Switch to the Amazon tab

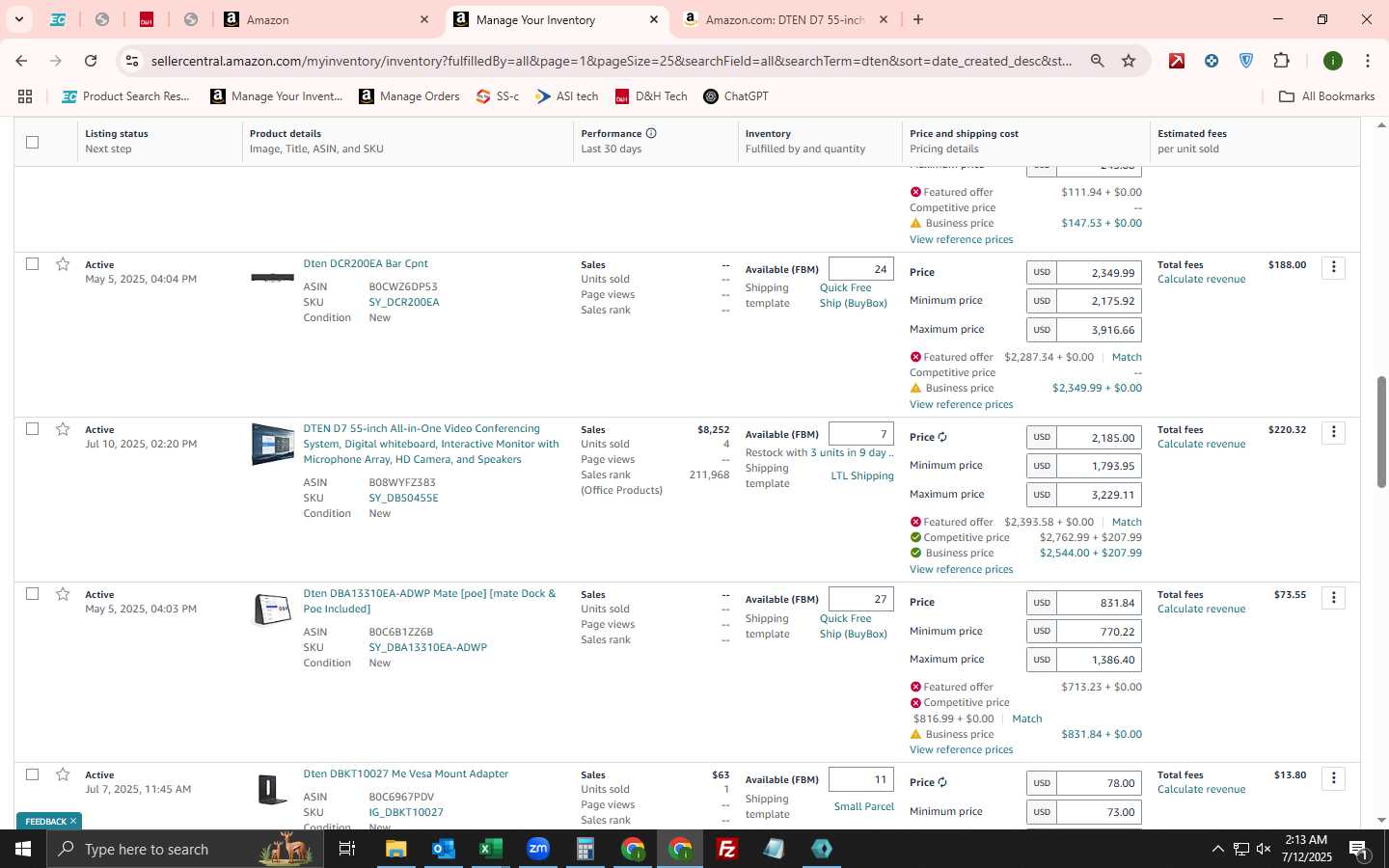(x=326, y=19)
